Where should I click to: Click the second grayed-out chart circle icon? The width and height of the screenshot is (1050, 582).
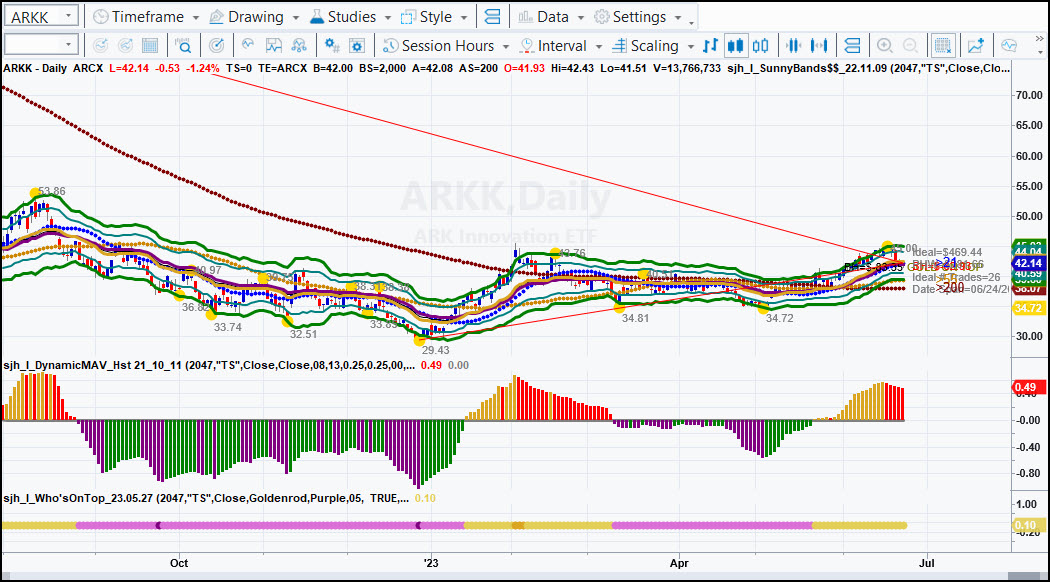tap(125, 46)
